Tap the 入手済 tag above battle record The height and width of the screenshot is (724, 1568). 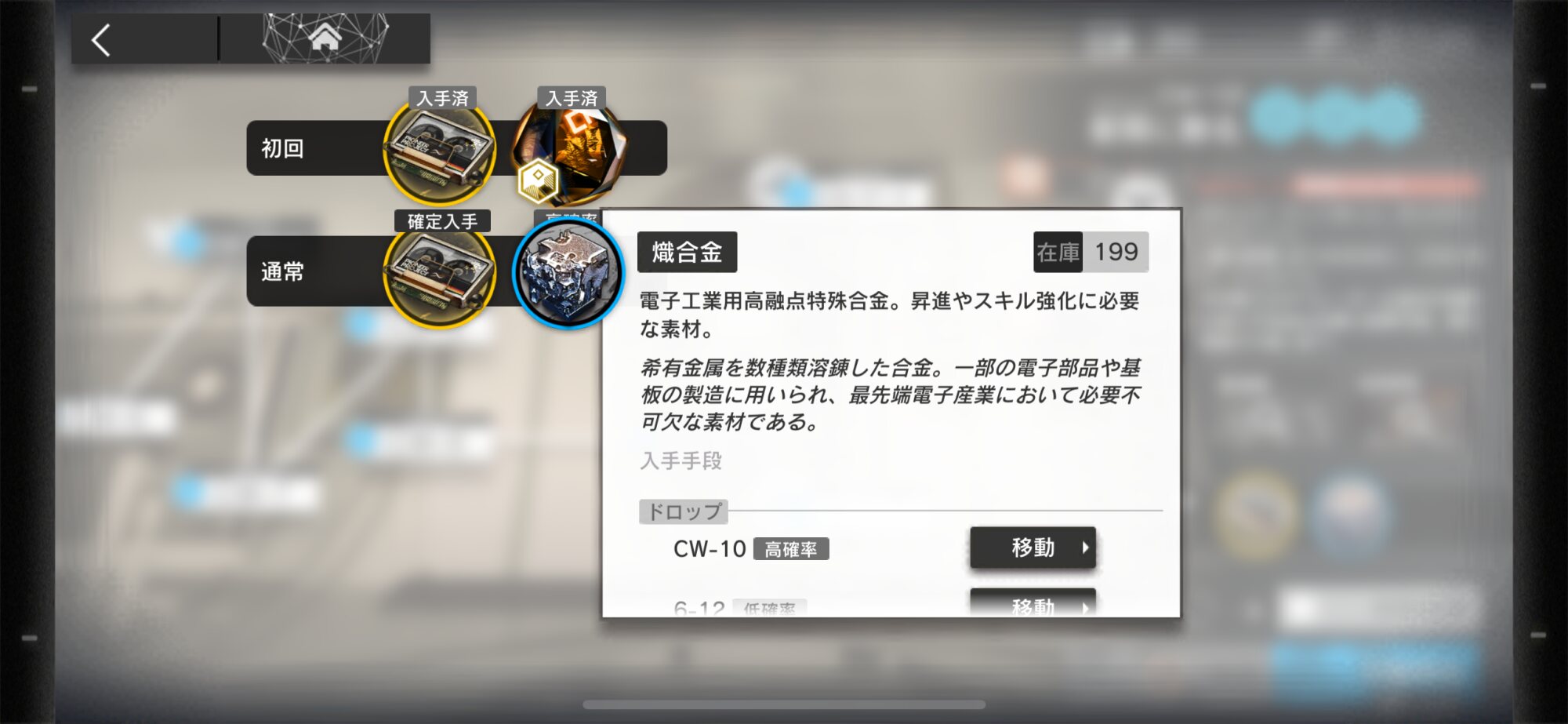point(443,98)
